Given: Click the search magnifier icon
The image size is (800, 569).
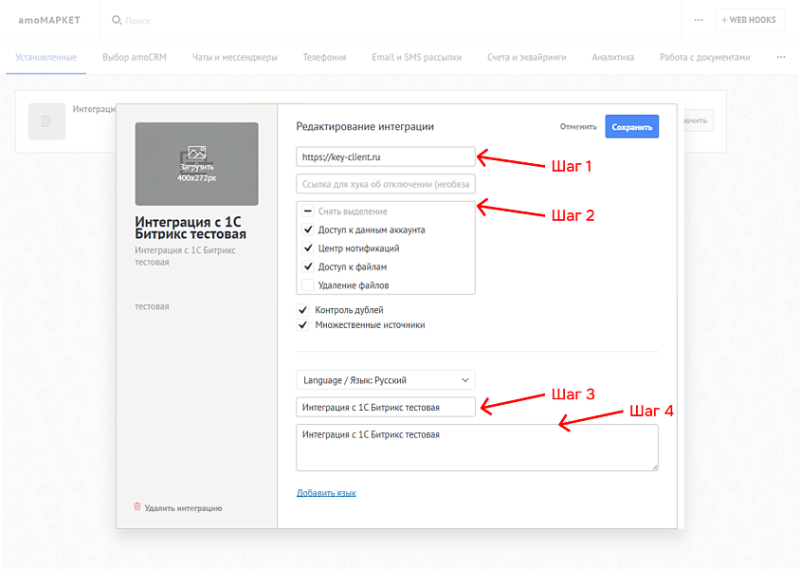Looking at the screenshot, I should [x=117, y=20].
